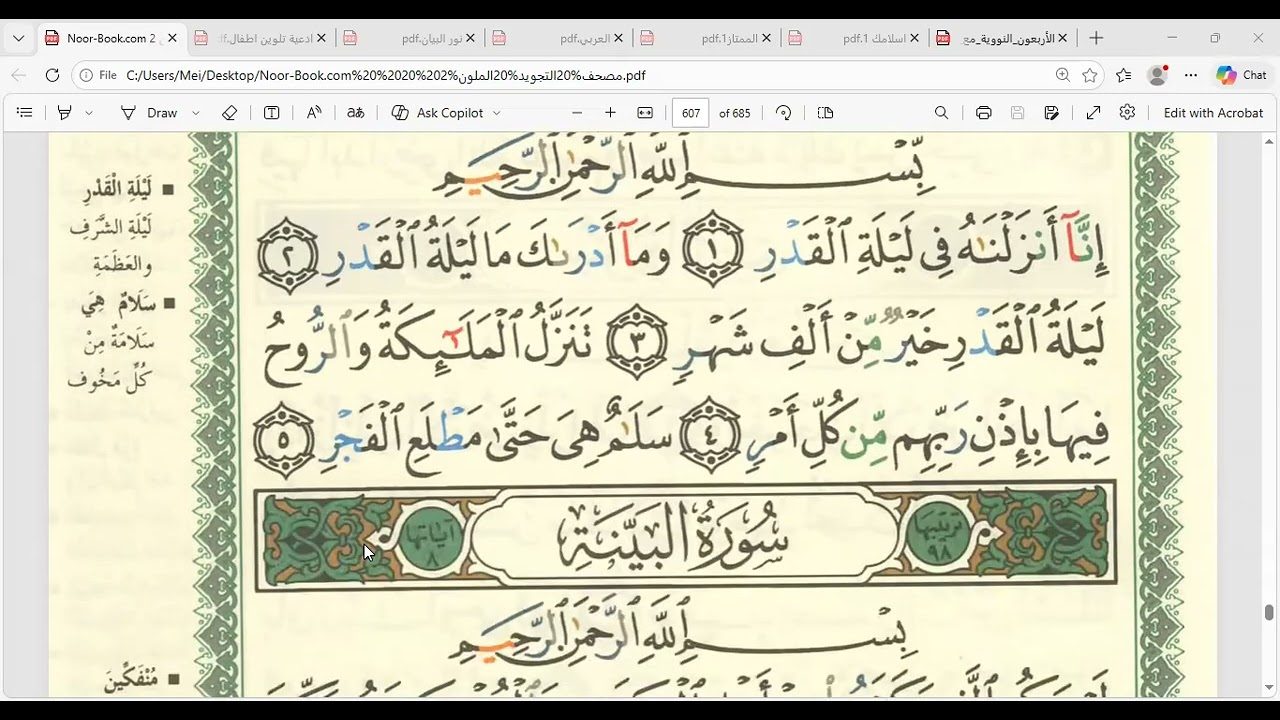
Task: Activate the Draw tool
Action: pyautogui.click(x=149, y=113)
